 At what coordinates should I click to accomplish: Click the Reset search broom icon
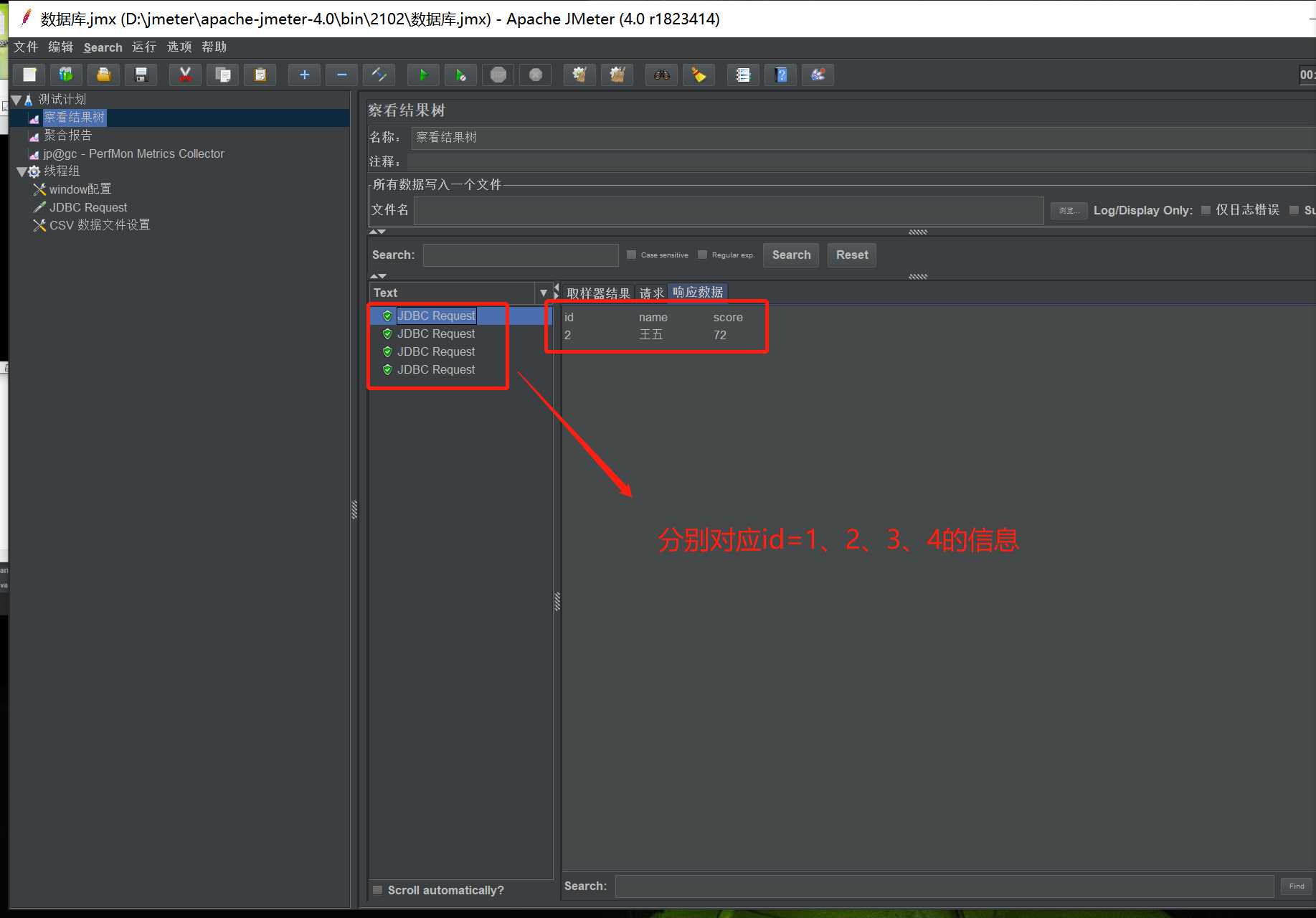[699, 75]
